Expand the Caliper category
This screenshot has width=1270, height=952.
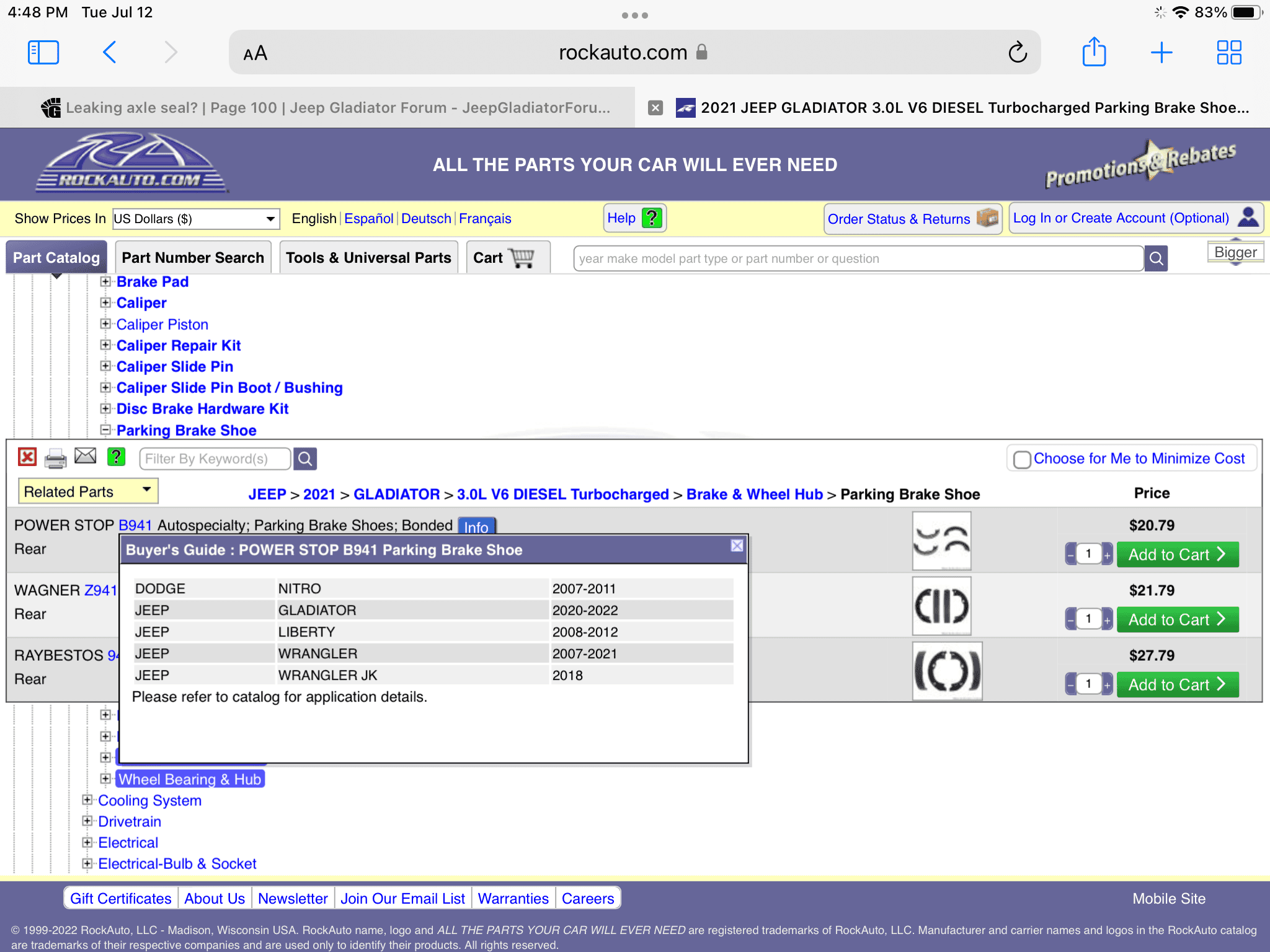tap(105, 303)
